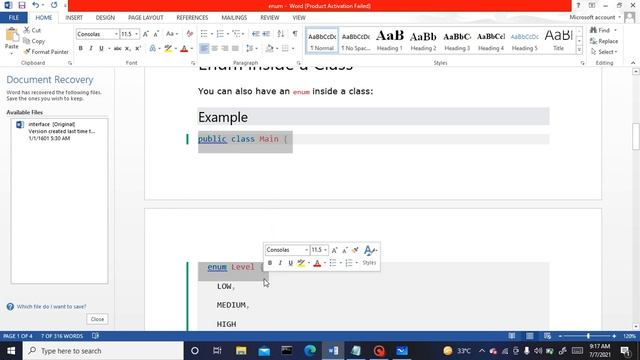Decrease the paragraph indent
Screen dimensions: 640x360
[x=256, y=34]
